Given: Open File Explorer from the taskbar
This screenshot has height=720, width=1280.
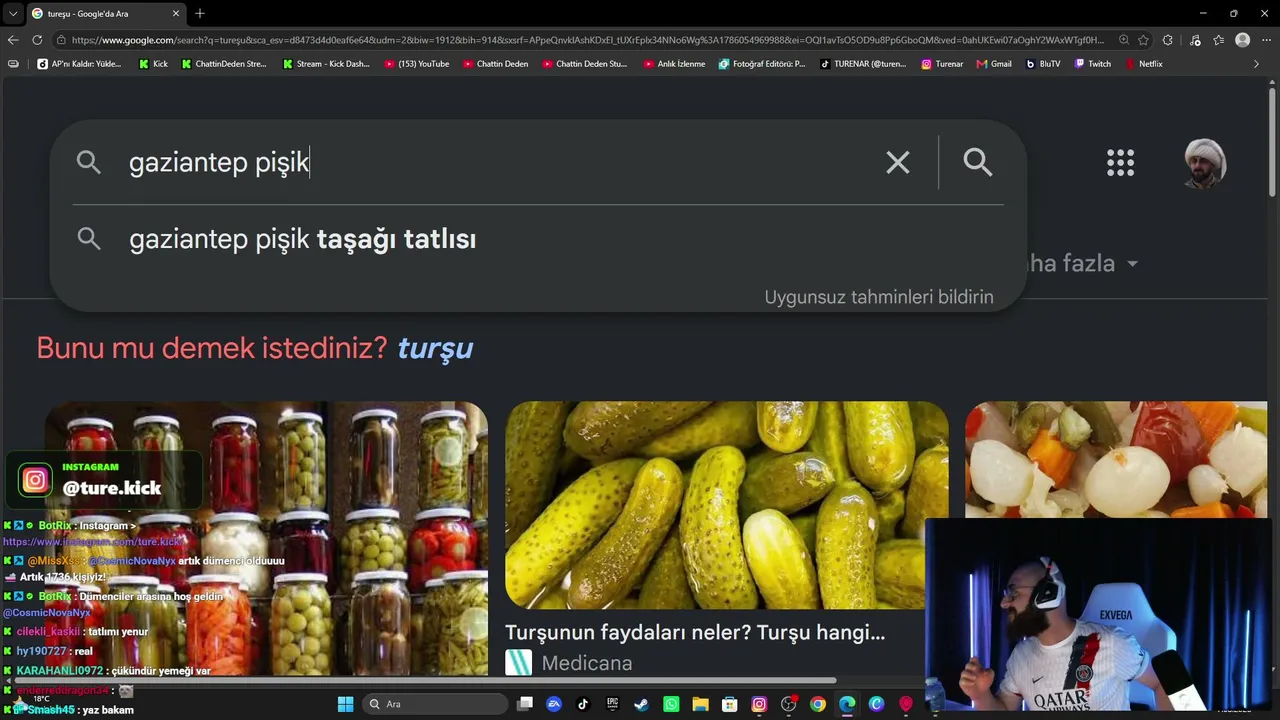Looking at the screenshot, I should tap(700, 704).
